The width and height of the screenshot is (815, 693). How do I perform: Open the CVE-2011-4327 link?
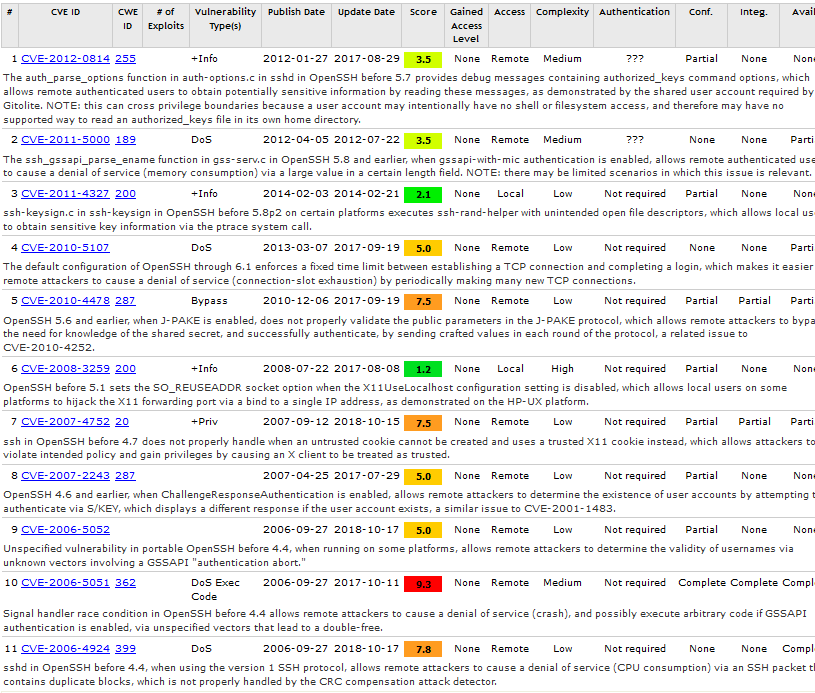pyautogui.click(x=65, y=194)
